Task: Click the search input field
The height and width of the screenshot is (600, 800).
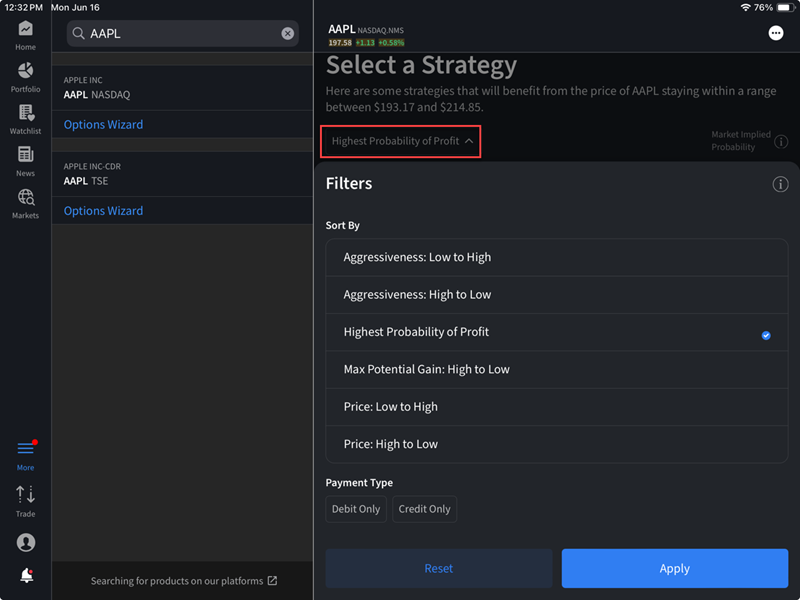Action: point(180,33)
